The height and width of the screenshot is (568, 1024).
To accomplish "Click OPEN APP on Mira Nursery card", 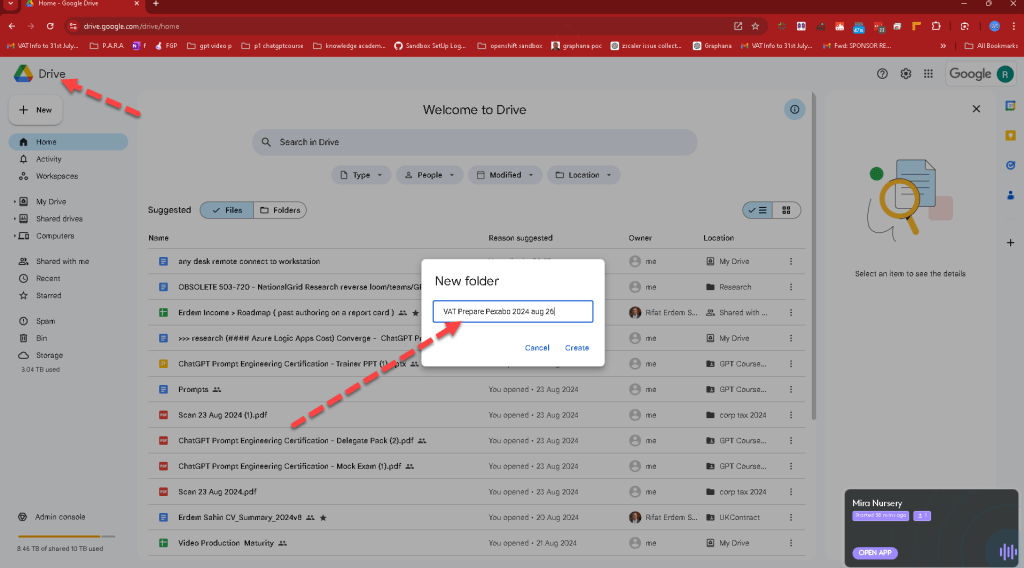I will coord(875,553).
